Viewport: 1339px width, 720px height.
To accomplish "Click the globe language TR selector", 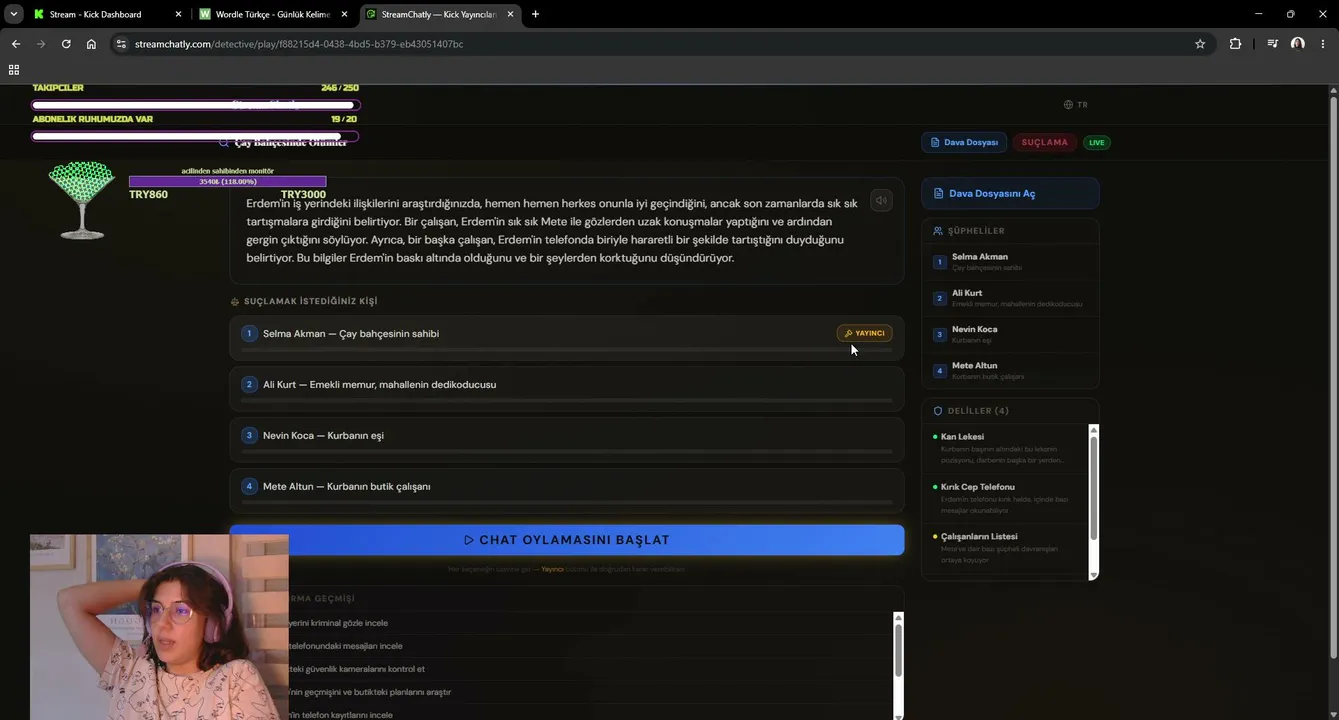I will 1076,104.
